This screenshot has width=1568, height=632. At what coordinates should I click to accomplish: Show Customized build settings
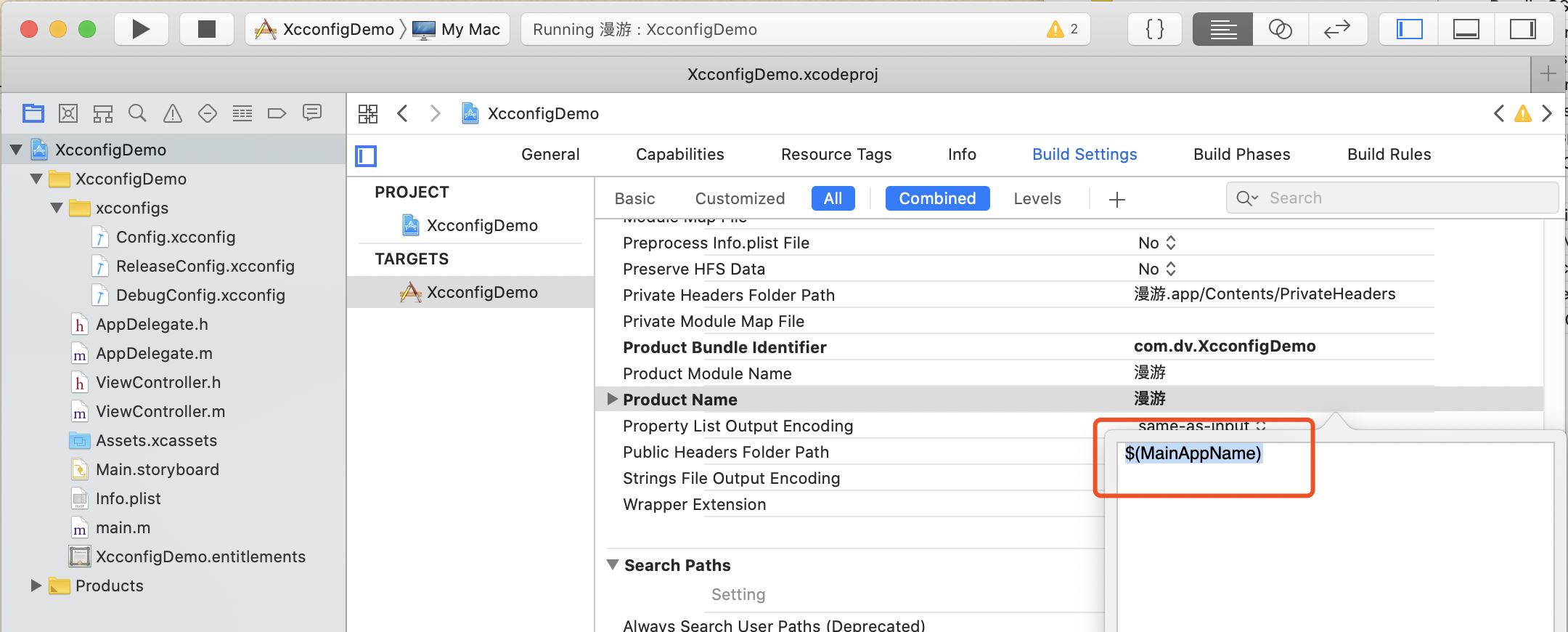[740, 198]
